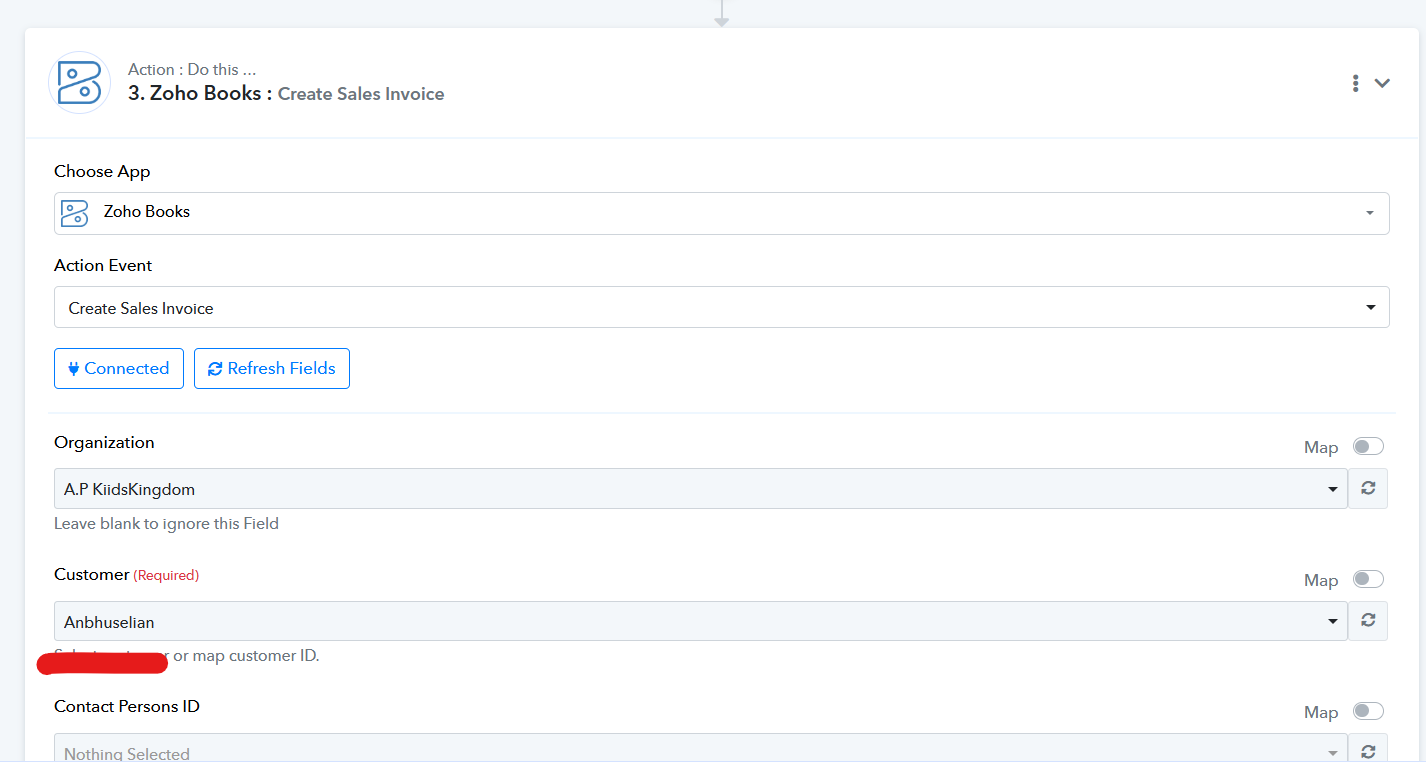The width and height of the screenshot is (1426, 780).
Task: Click the 'Action Event' field label
Action: pyautogui.click(x=103, y=265)
